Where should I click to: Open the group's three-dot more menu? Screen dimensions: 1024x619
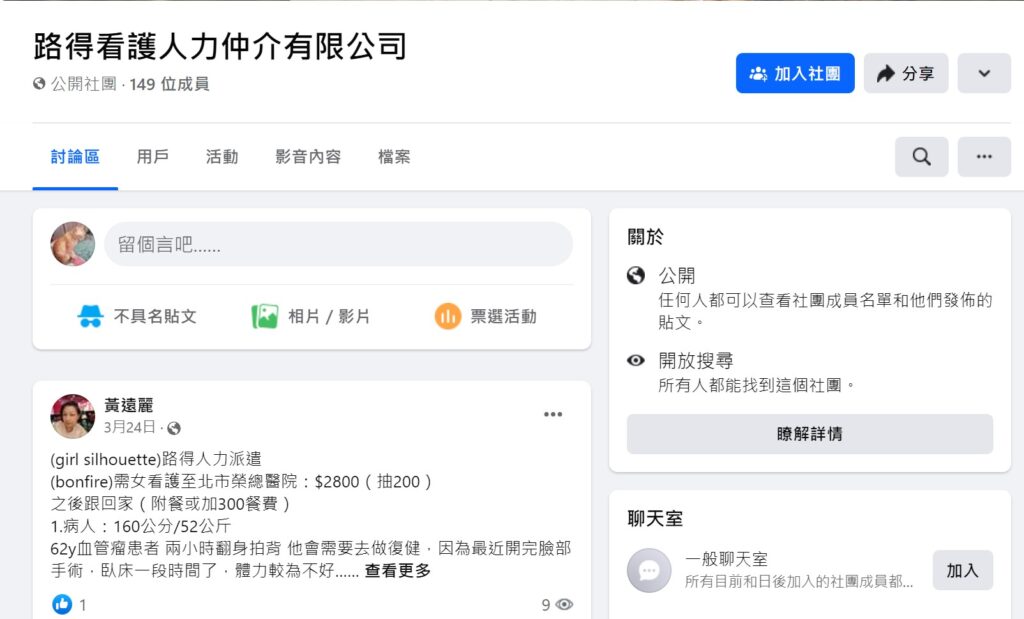984,157
